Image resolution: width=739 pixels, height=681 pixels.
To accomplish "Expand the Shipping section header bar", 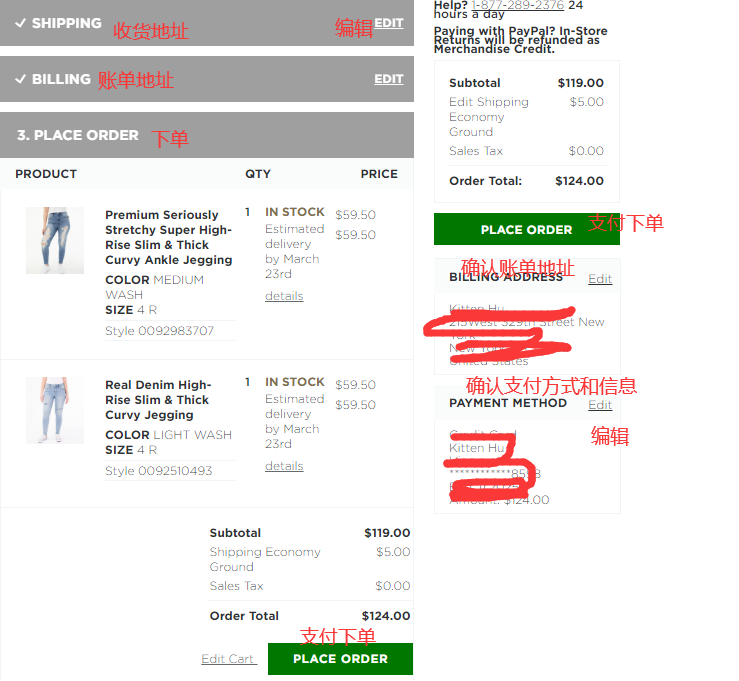I will [x=207, y=23].
